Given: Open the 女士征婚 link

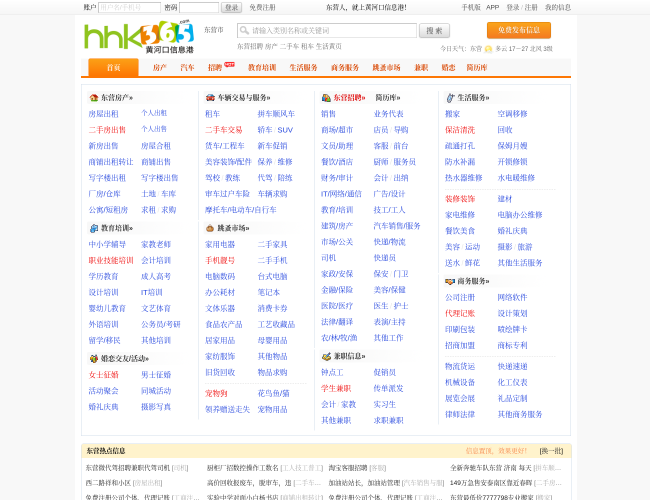Looking at the screenshot, I should [103, 375].
